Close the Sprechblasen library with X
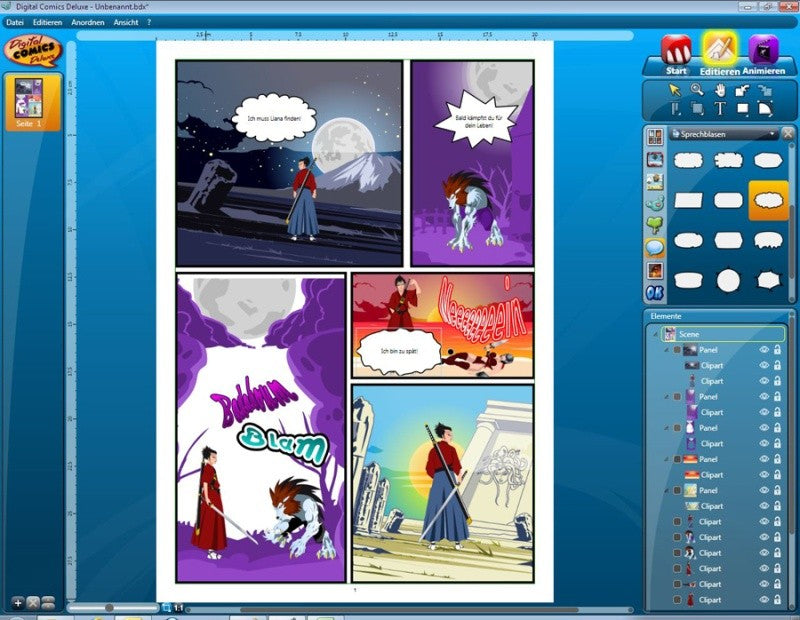800x620 pixels. click(x=788, y=133)
